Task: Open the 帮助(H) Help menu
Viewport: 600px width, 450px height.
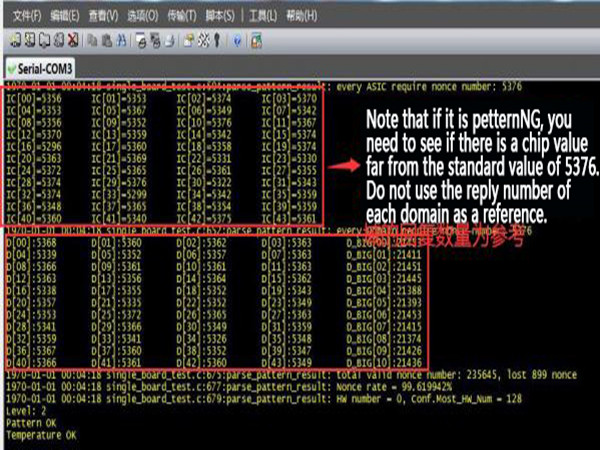Action: click(x=302, y=16)
